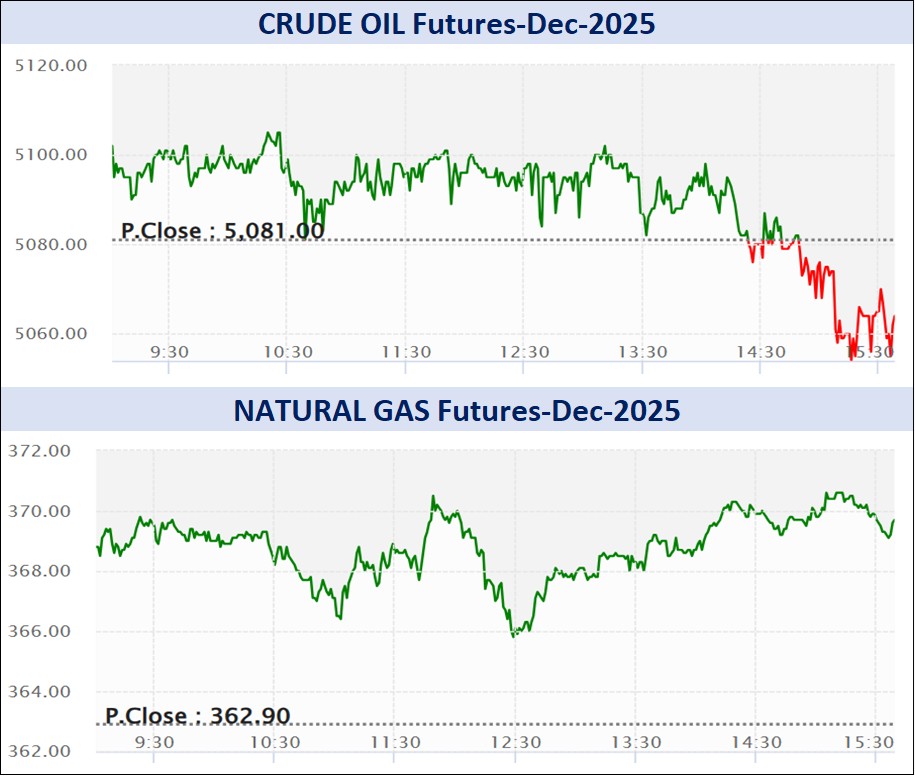
Task: Click 13:30 on the natural gas time axis
Action: pyautogui.click(x=636, y=742)
